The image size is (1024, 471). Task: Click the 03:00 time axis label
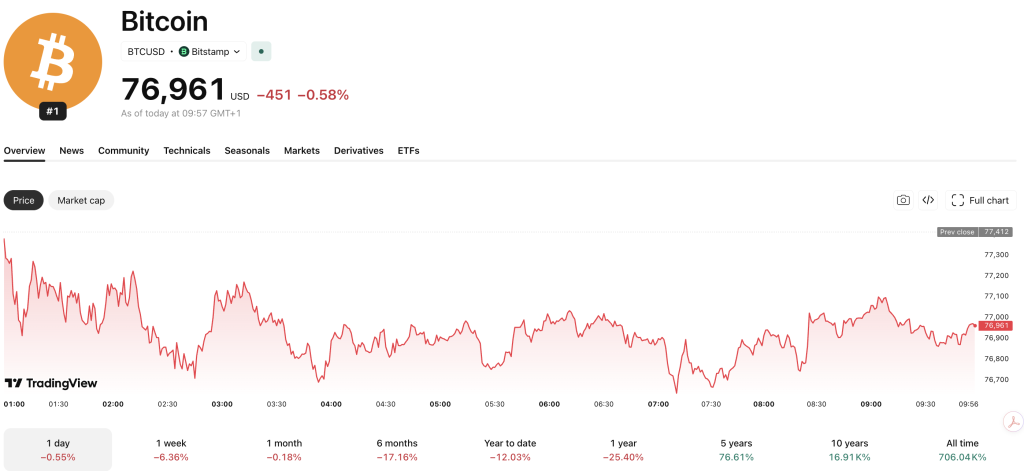[x=222, y=404]
